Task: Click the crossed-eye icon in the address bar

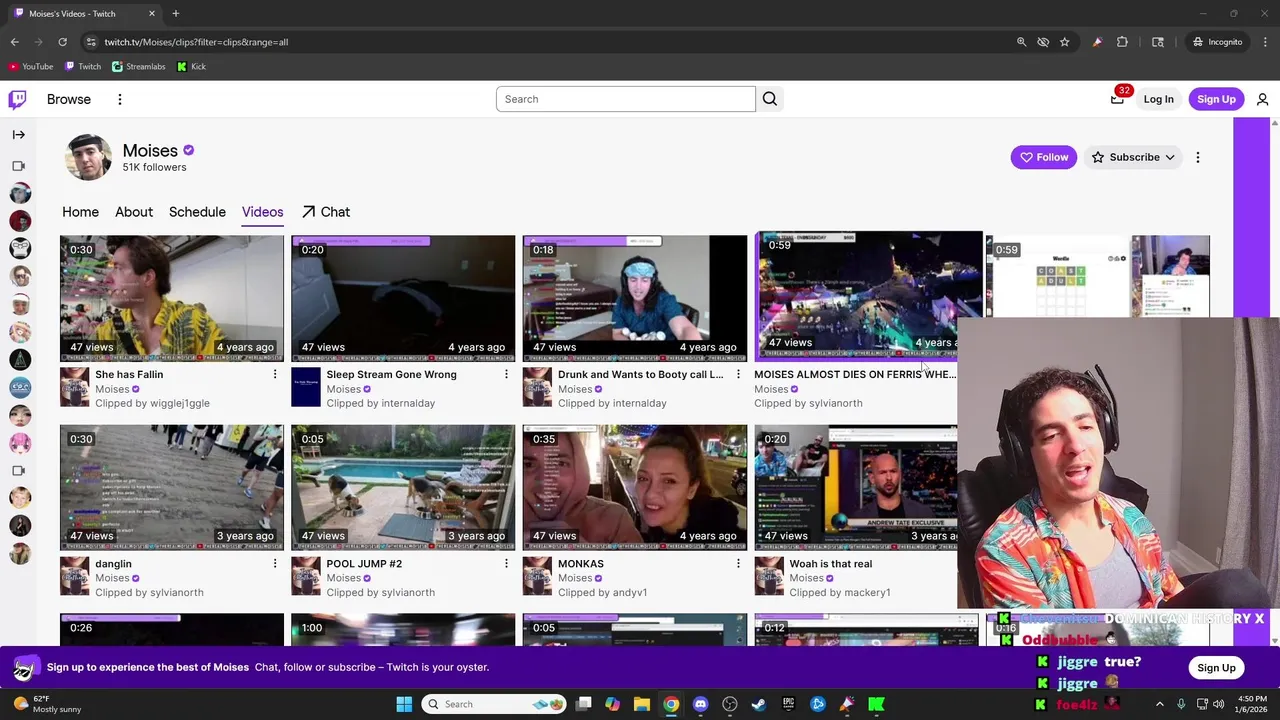Action: click(x=1043, y=42)
